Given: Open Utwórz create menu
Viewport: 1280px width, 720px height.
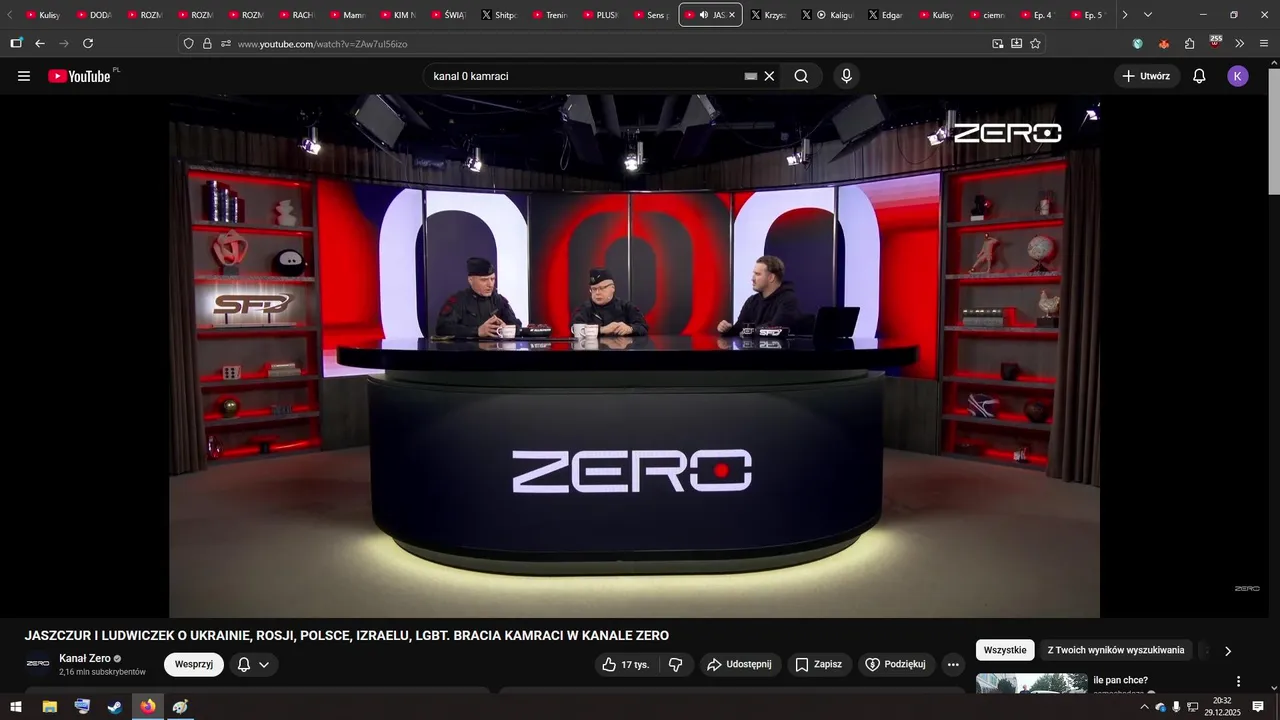Looking at the screenshot, I should tap(1147, 76).
